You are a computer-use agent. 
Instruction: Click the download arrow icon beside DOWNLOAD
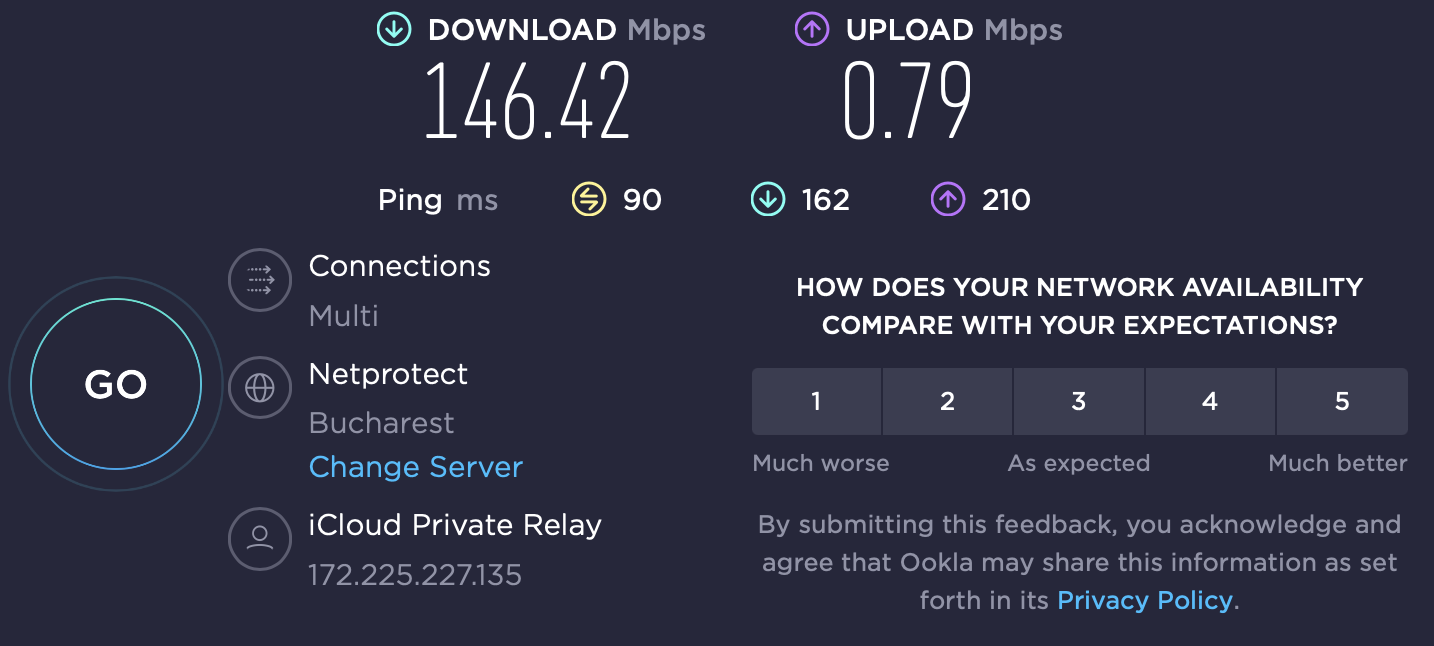[x=394, y=30]
